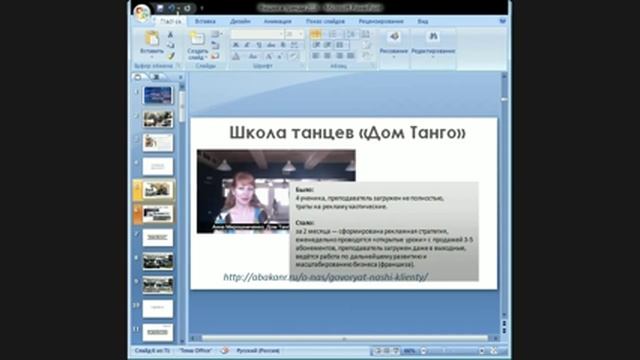Toggle Italic (К) formatting
Image resolution: width=640 pixels, height=360 pixels.
[x=247, y=45]
